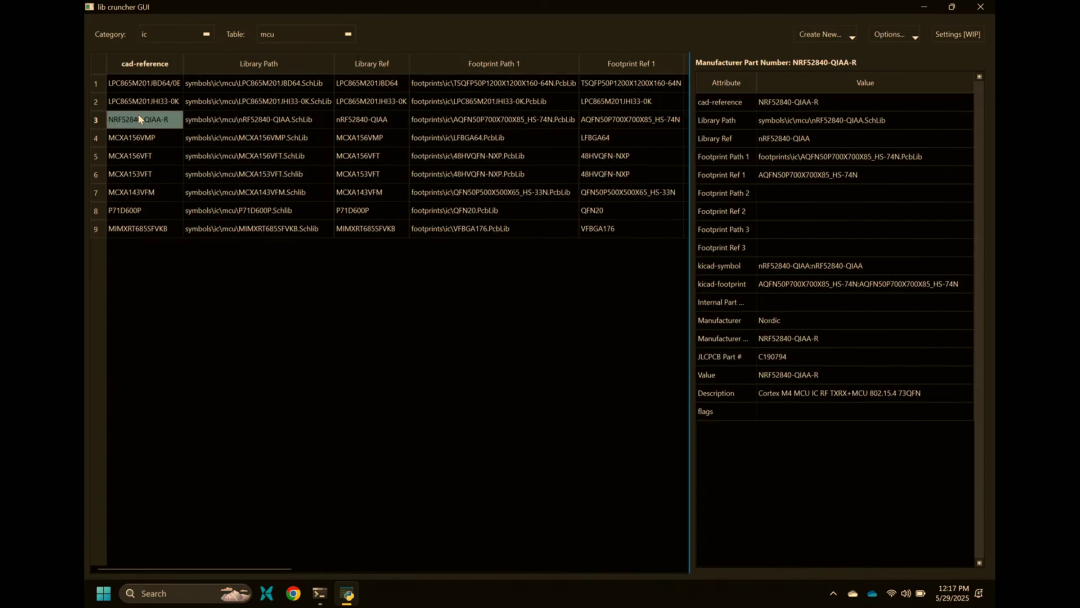The width and height of the screenshot is (1080, 608).
Task: Click the LFBGA64 footprint ref cell
Action: 631,138
